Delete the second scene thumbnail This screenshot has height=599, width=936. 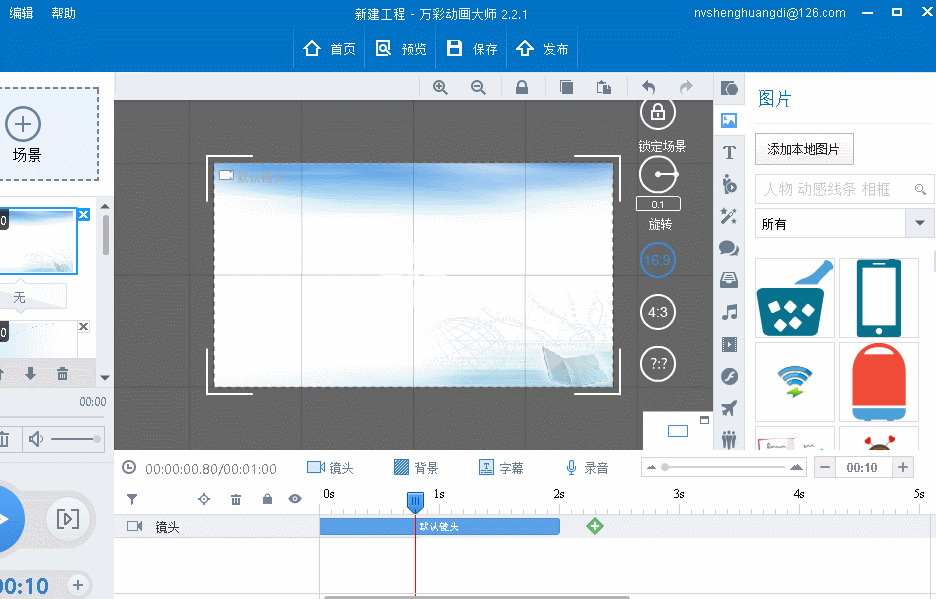click(x=84, y=326)
